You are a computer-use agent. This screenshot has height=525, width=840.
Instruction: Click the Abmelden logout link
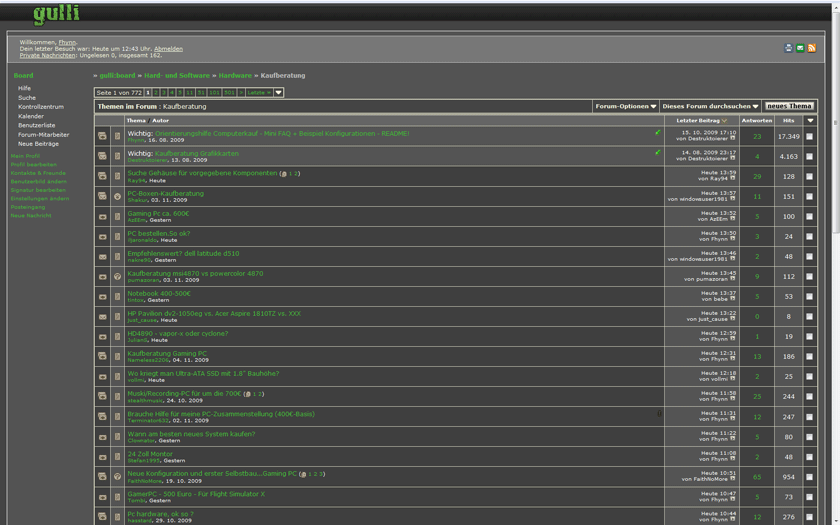point(168,49)
